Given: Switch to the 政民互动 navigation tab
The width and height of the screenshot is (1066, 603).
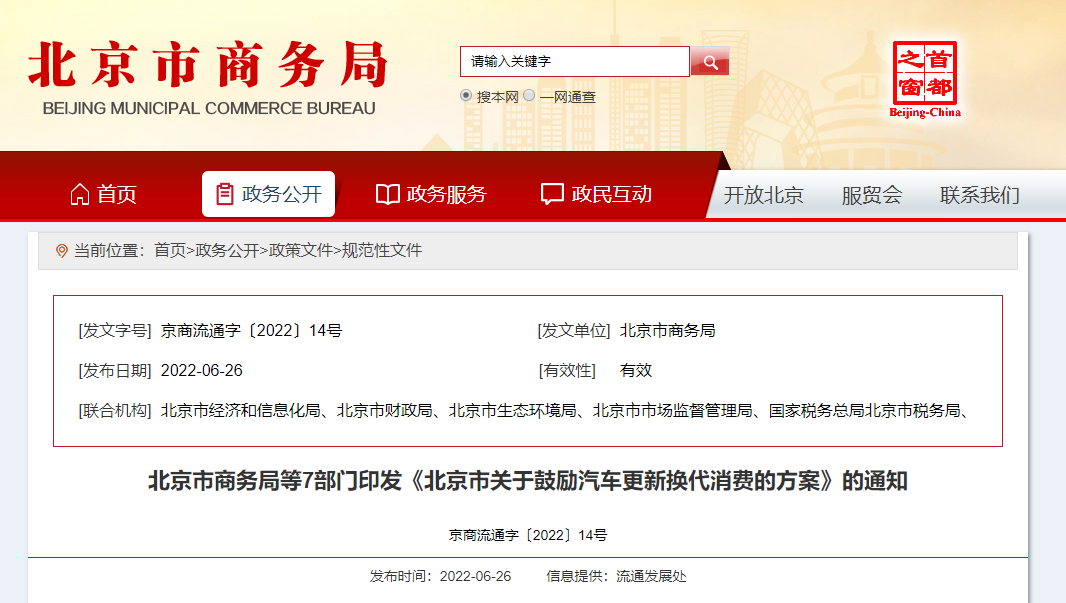Looking at the screenshot, I should [x=596, y=194].
